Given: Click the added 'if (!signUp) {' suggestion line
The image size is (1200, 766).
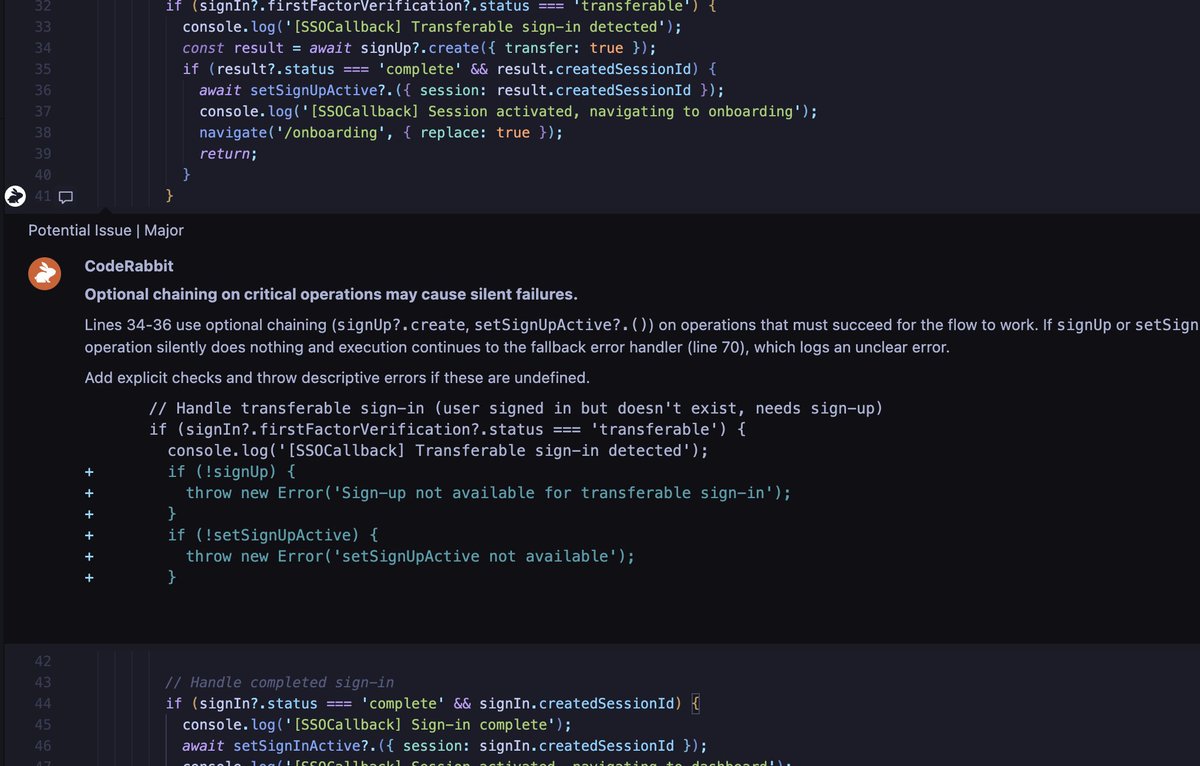Looking at the screenshot, I should pyautogui.click(x=232, y=471).
